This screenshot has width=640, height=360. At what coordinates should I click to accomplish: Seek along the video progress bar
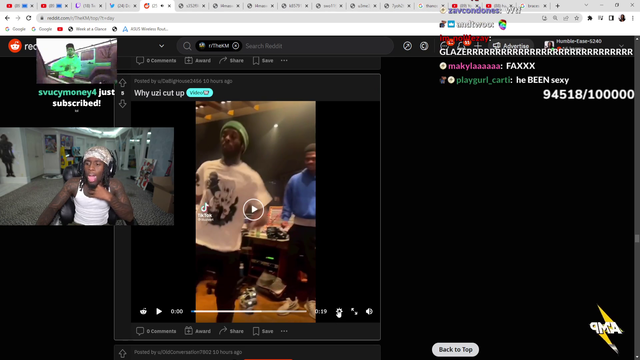(249, 311)
